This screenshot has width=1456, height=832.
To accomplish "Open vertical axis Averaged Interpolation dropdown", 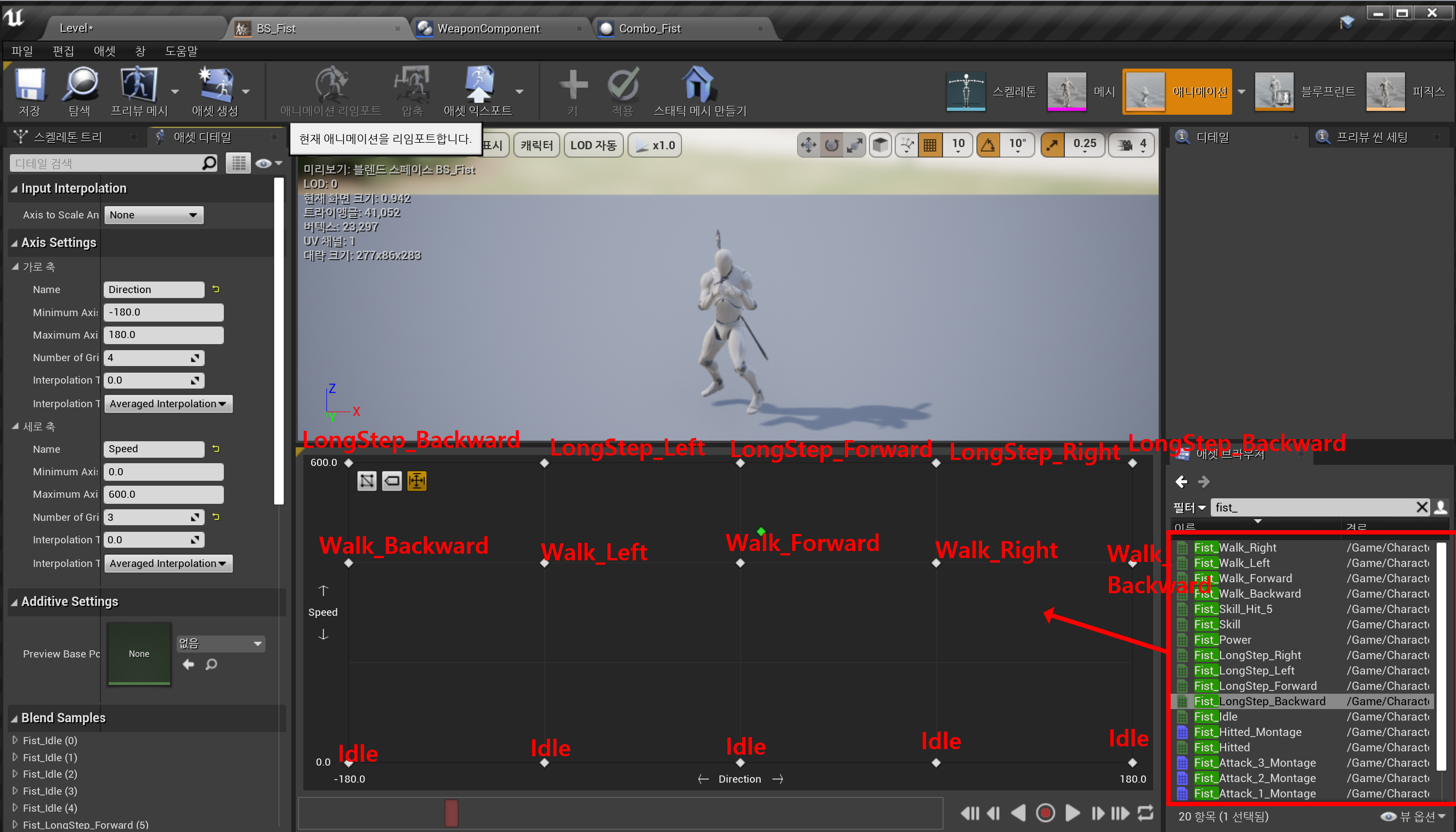I will point(168,563).
